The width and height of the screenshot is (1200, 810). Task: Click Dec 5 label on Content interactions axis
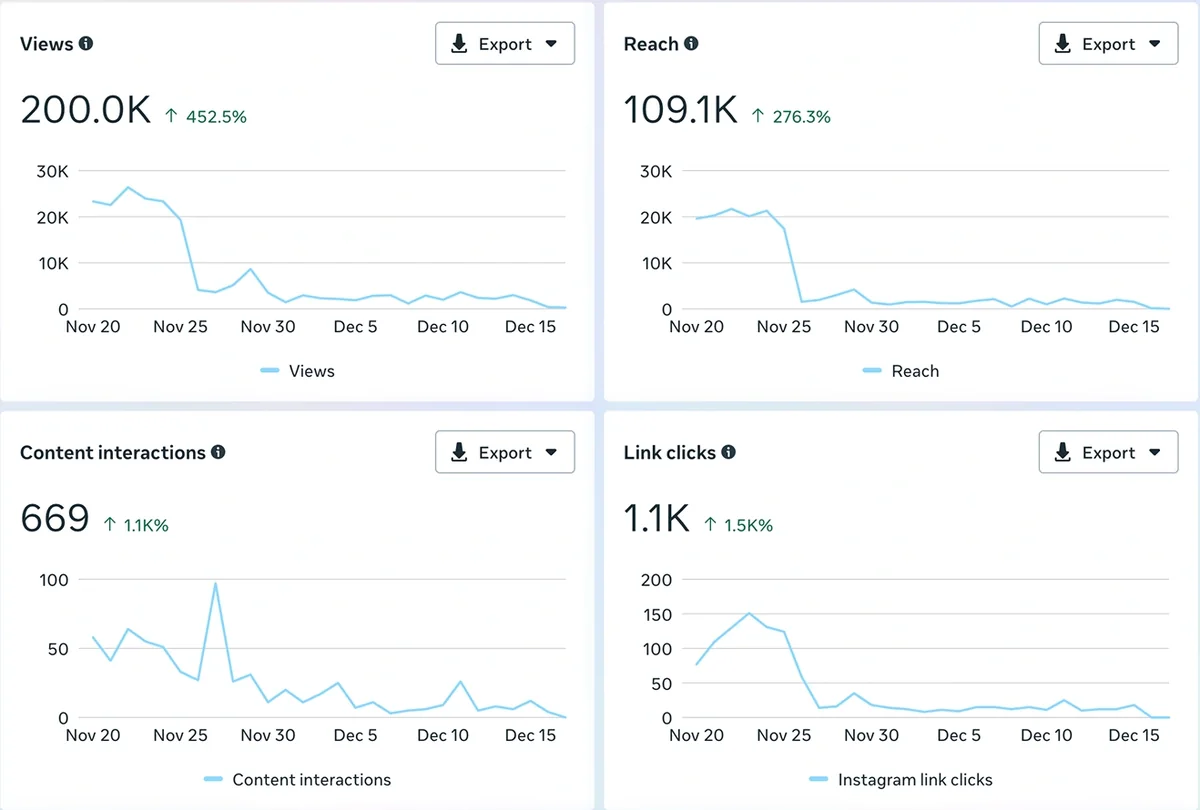[x=355, y=735]
